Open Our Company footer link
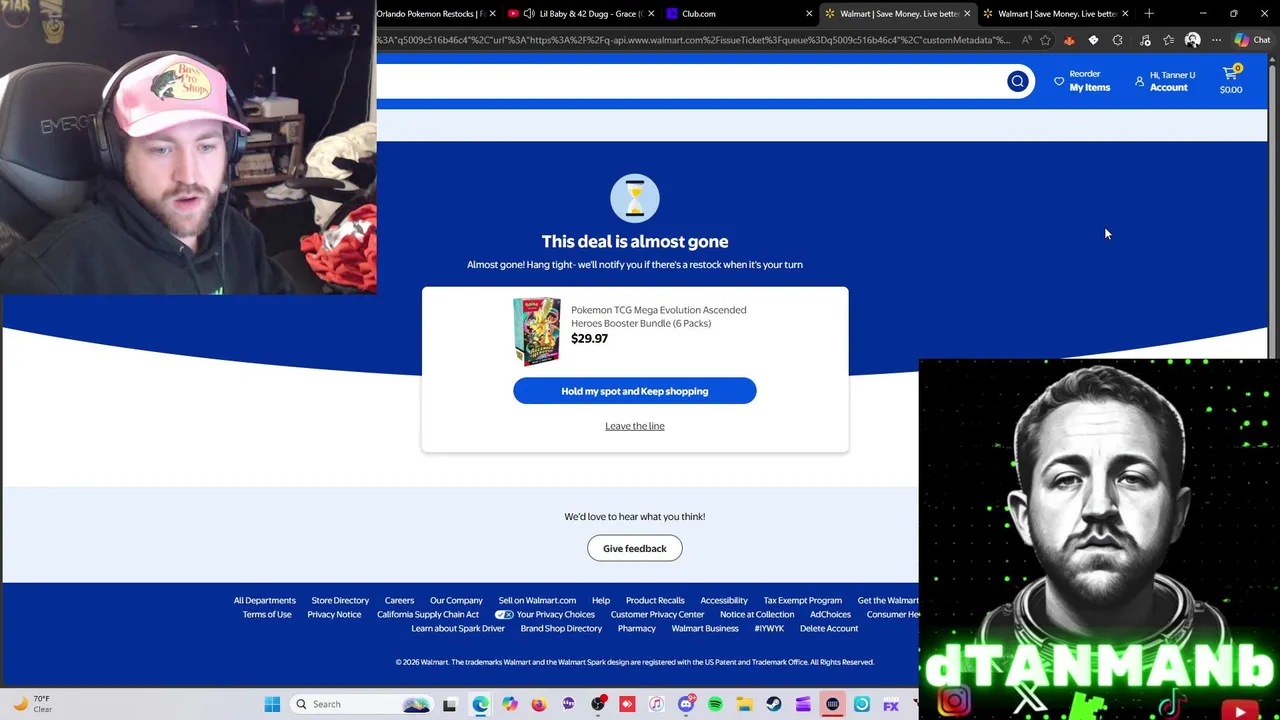The image size is (1280, 720). pos(456,601)
